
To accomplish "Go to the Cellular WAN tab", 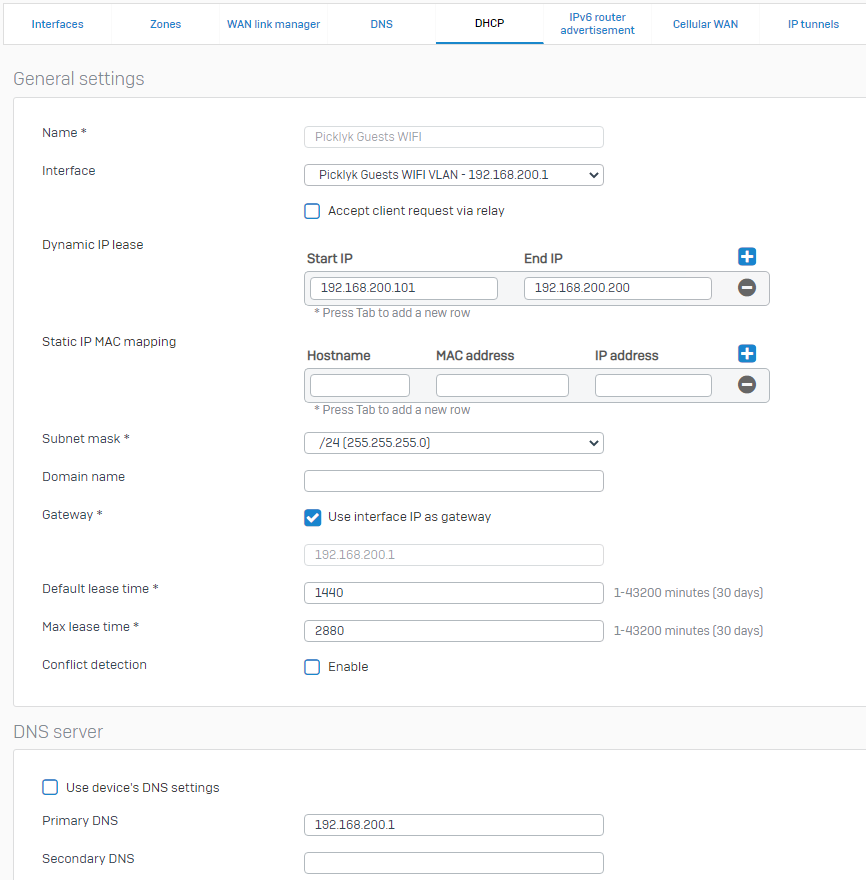I will pyautogui.click(x=705, y=24).
